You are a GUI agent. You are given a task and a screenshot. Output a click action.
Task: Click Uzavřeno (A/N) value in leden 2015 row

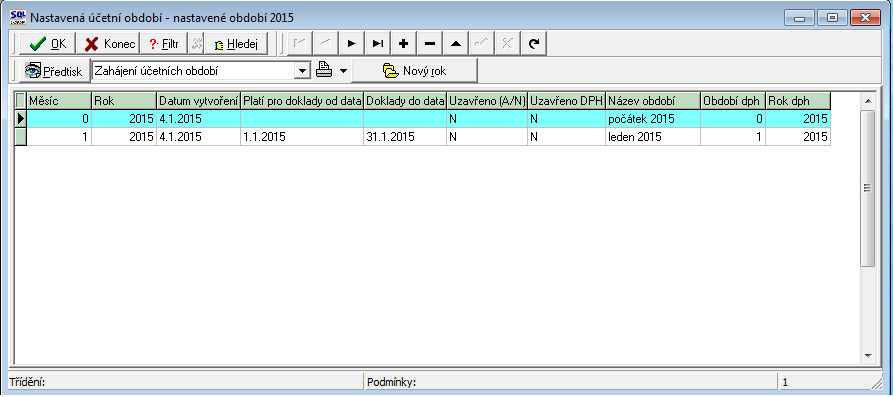tap(487, 137)
